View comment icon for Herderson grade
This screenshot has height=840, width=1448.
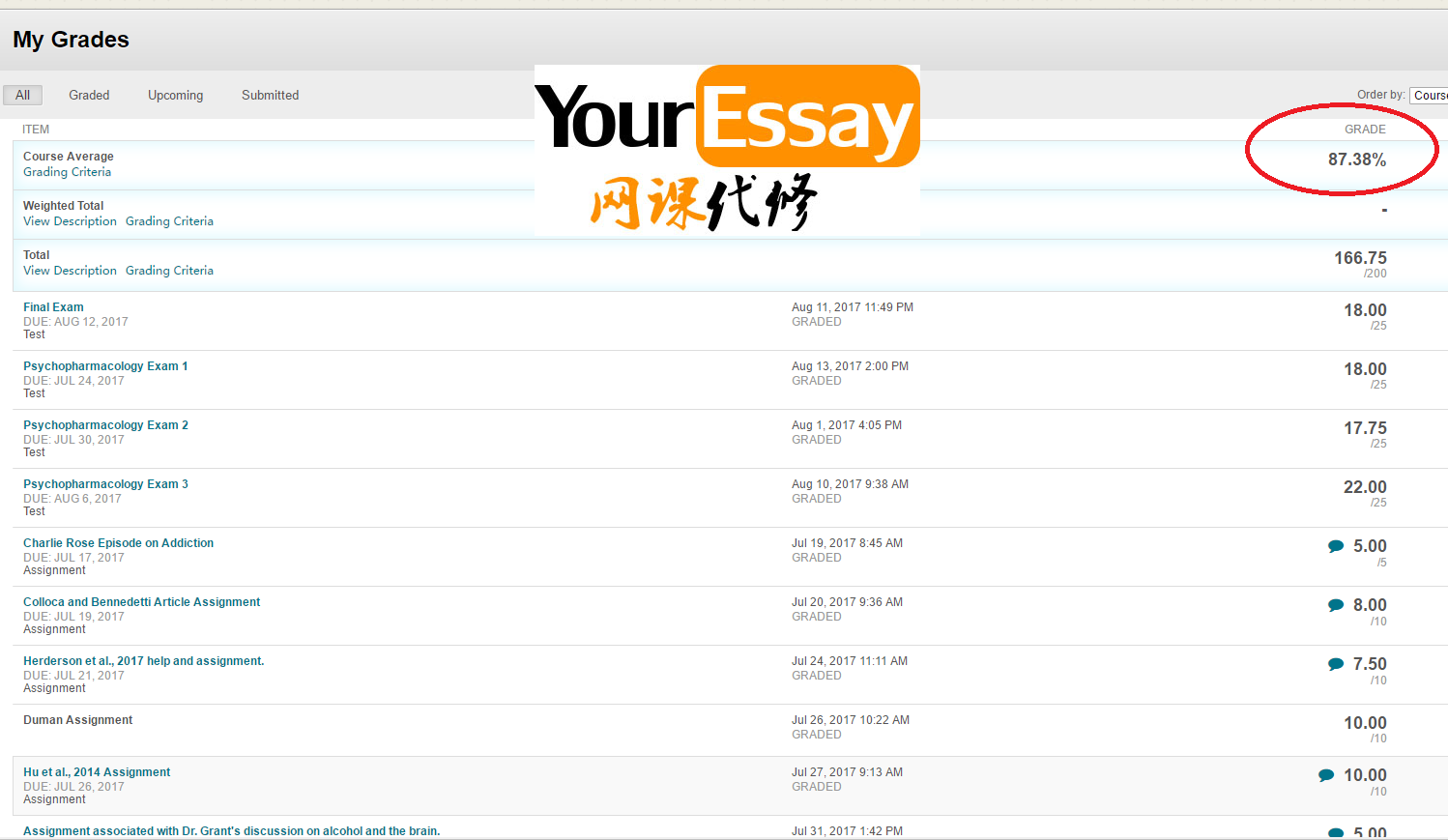tap(1336, 664)
